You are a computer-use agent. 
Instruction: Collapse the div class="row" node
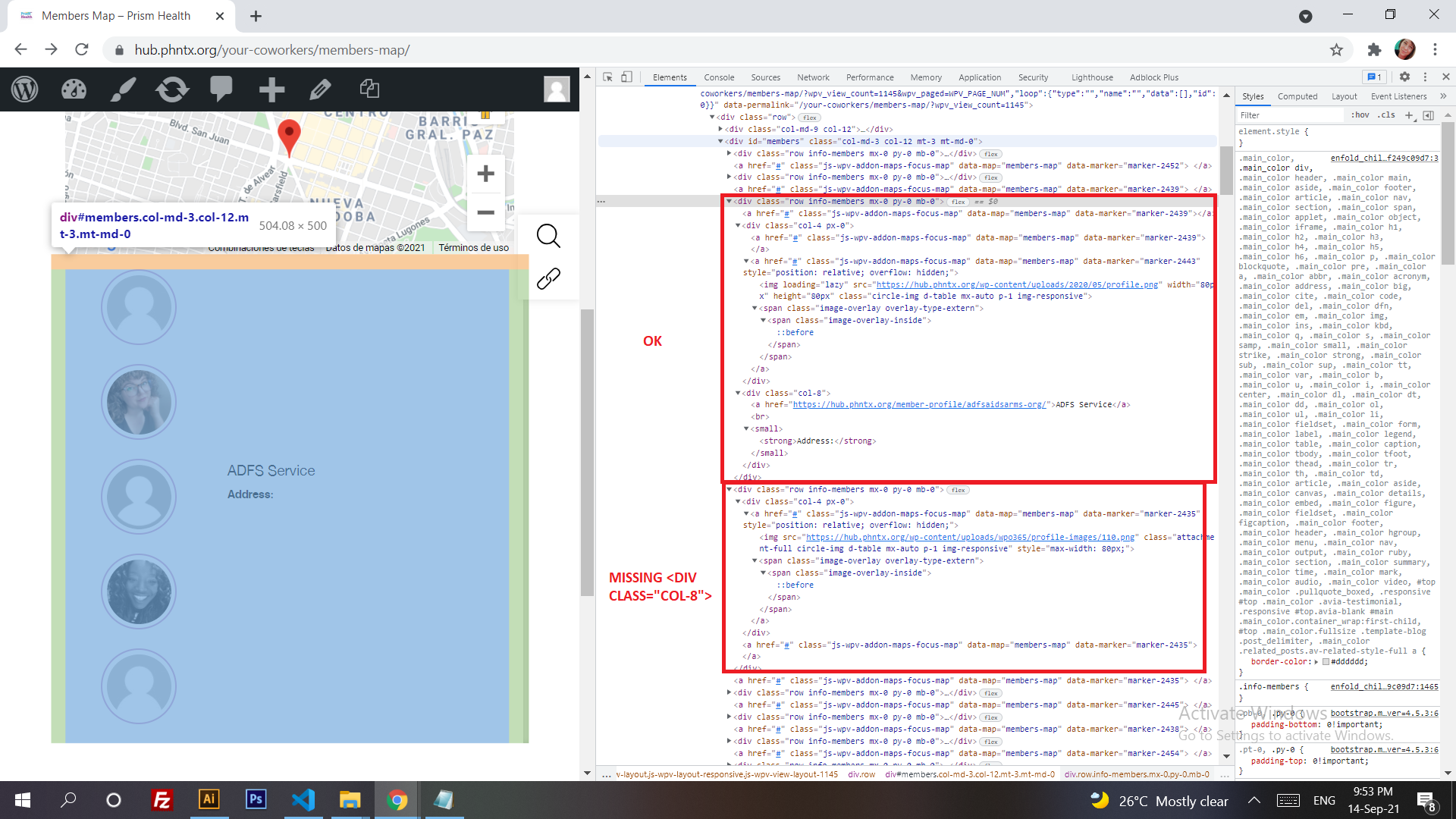click(x=712, y=118)
